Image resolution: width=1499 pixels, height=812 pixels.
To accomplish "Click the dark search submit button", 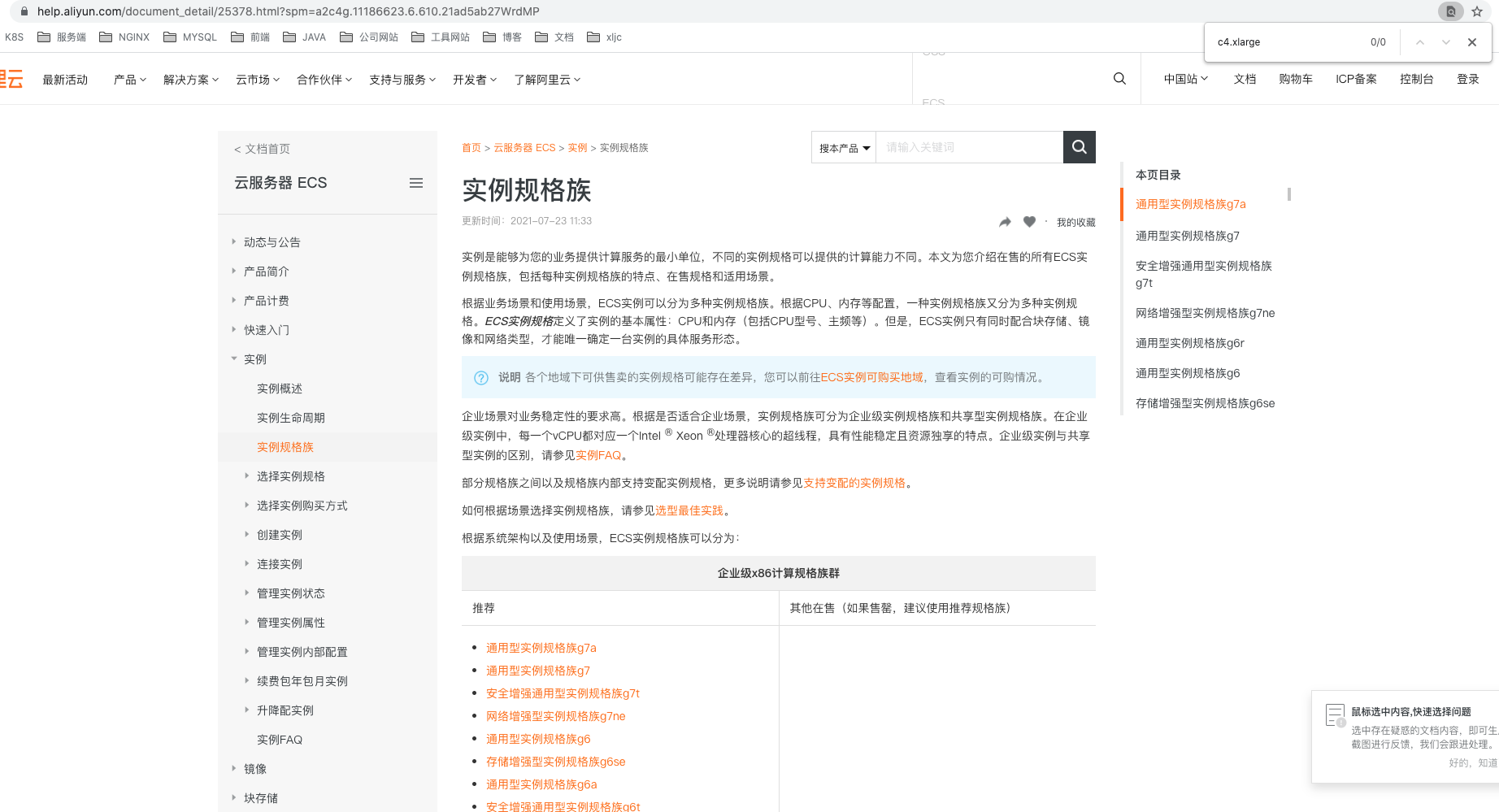I will click(1080, 147).
